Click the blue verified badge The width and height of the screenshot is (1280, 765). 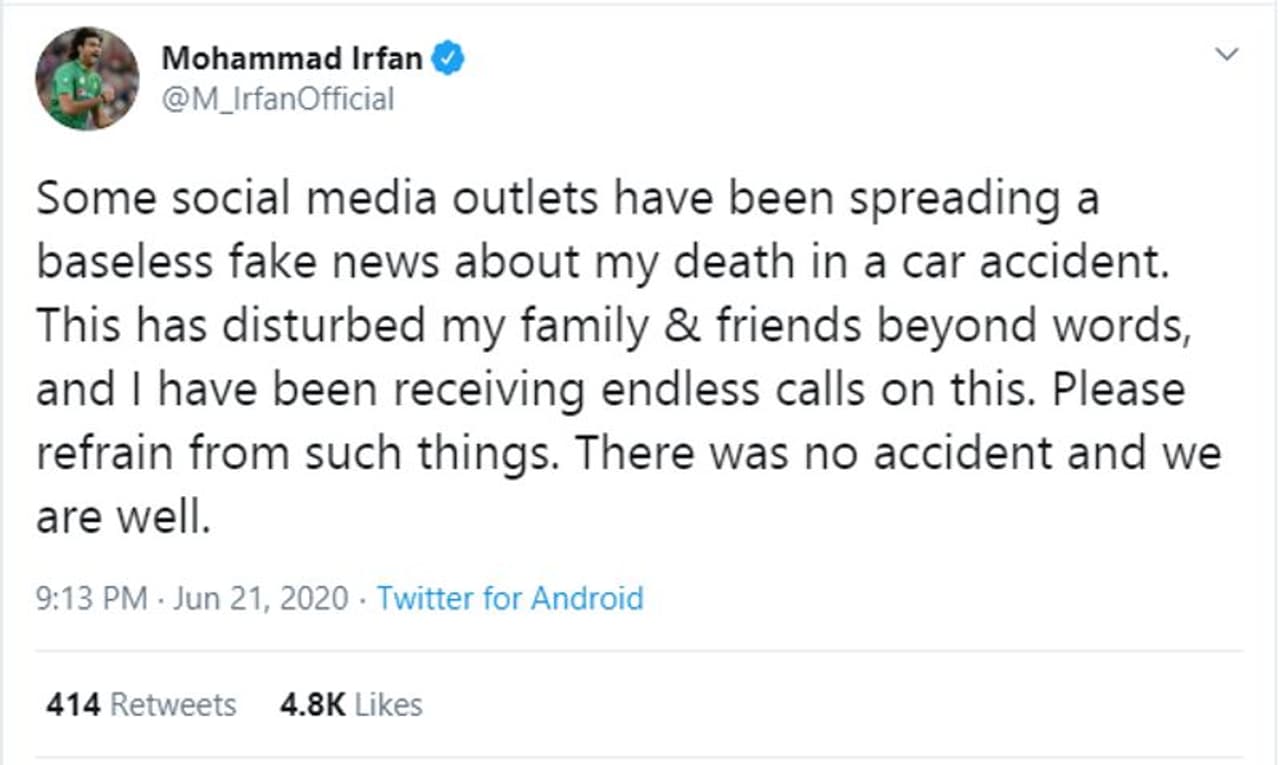448,59
